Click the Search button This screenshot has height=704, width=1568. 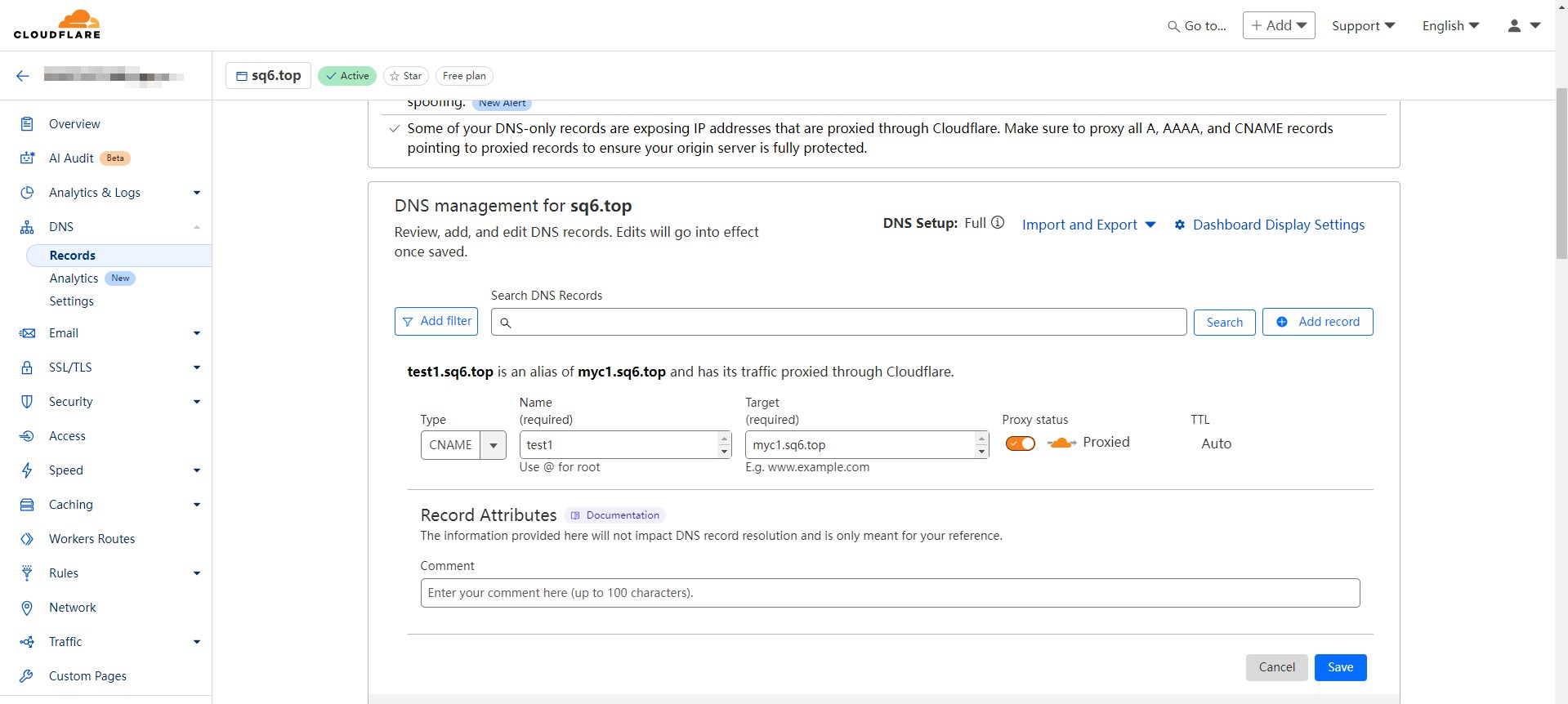[1224, 323]
